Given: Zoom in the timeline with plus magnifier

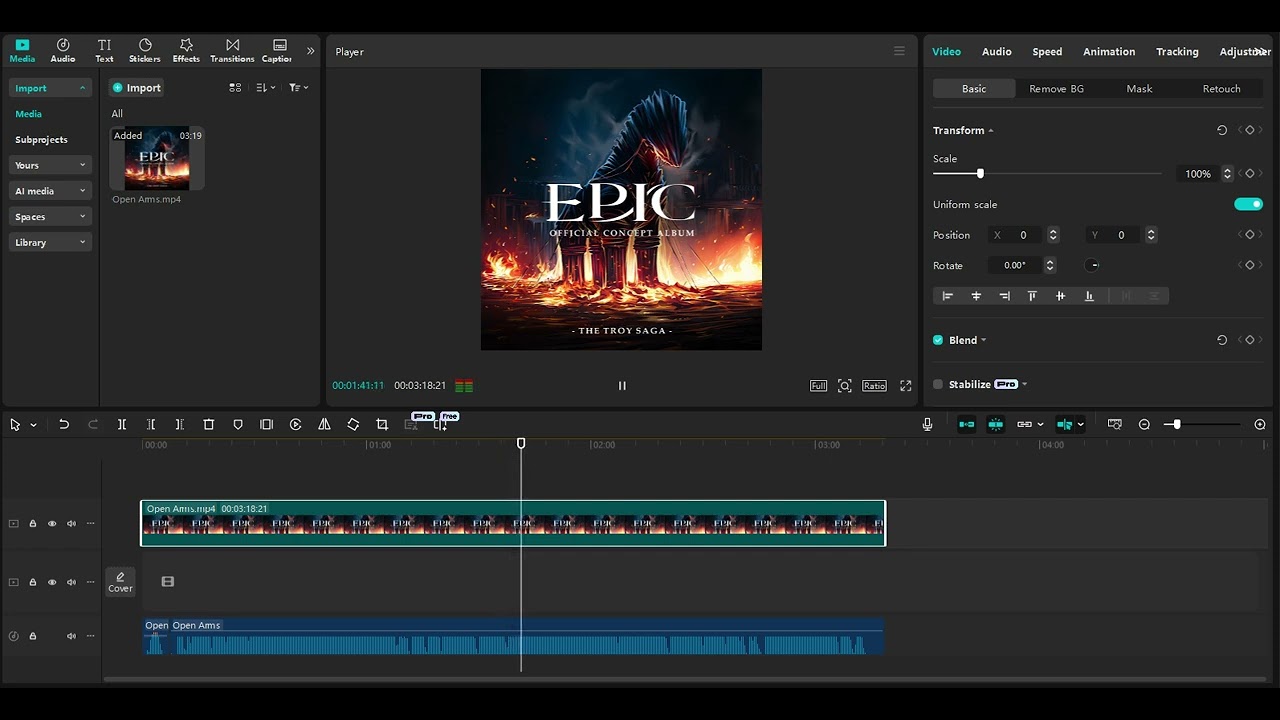Looking at the screenshot, I should tap(1260, 425).
